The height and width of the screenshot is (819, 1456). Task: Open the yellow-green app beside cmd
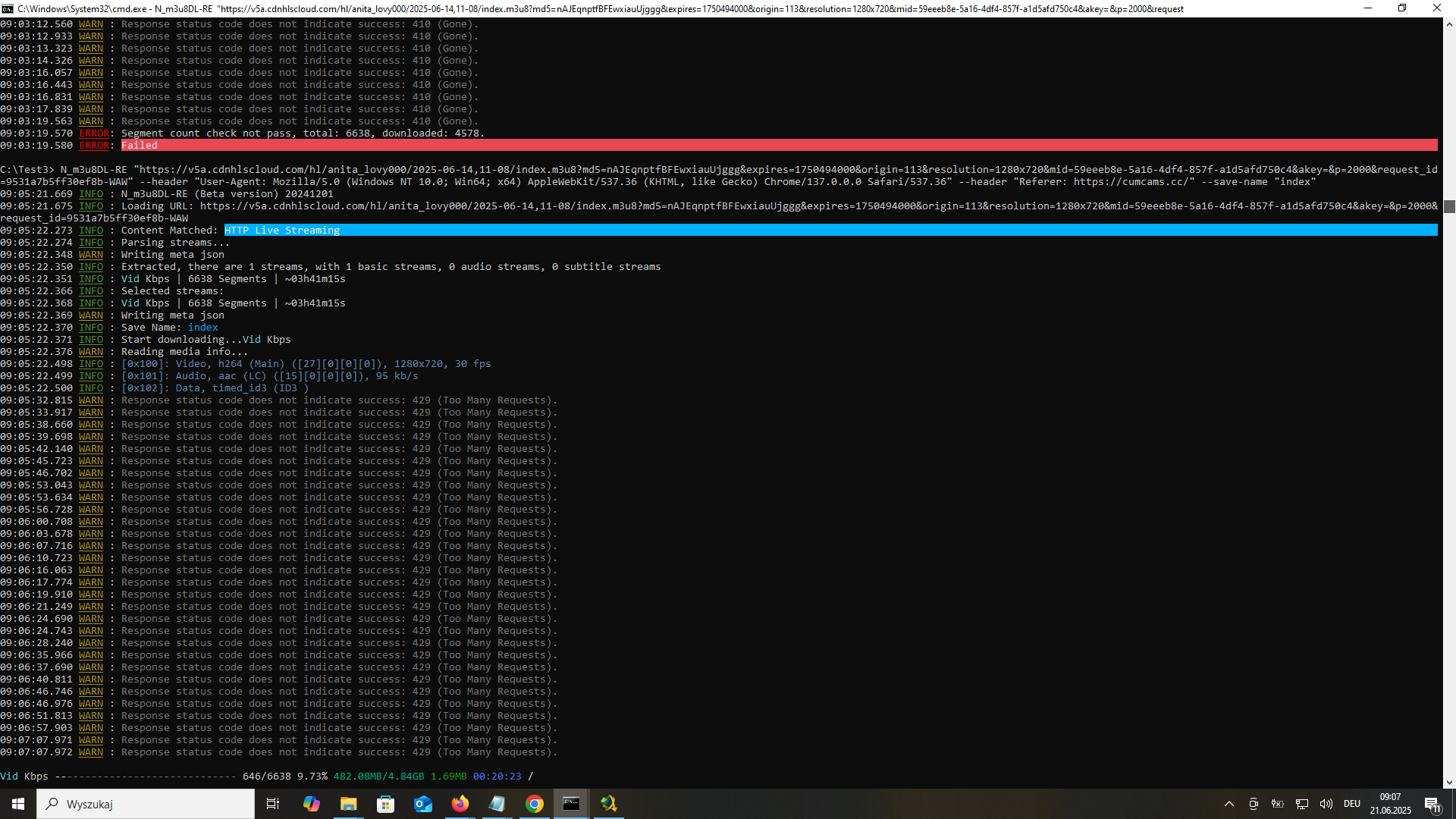point(608,804)
